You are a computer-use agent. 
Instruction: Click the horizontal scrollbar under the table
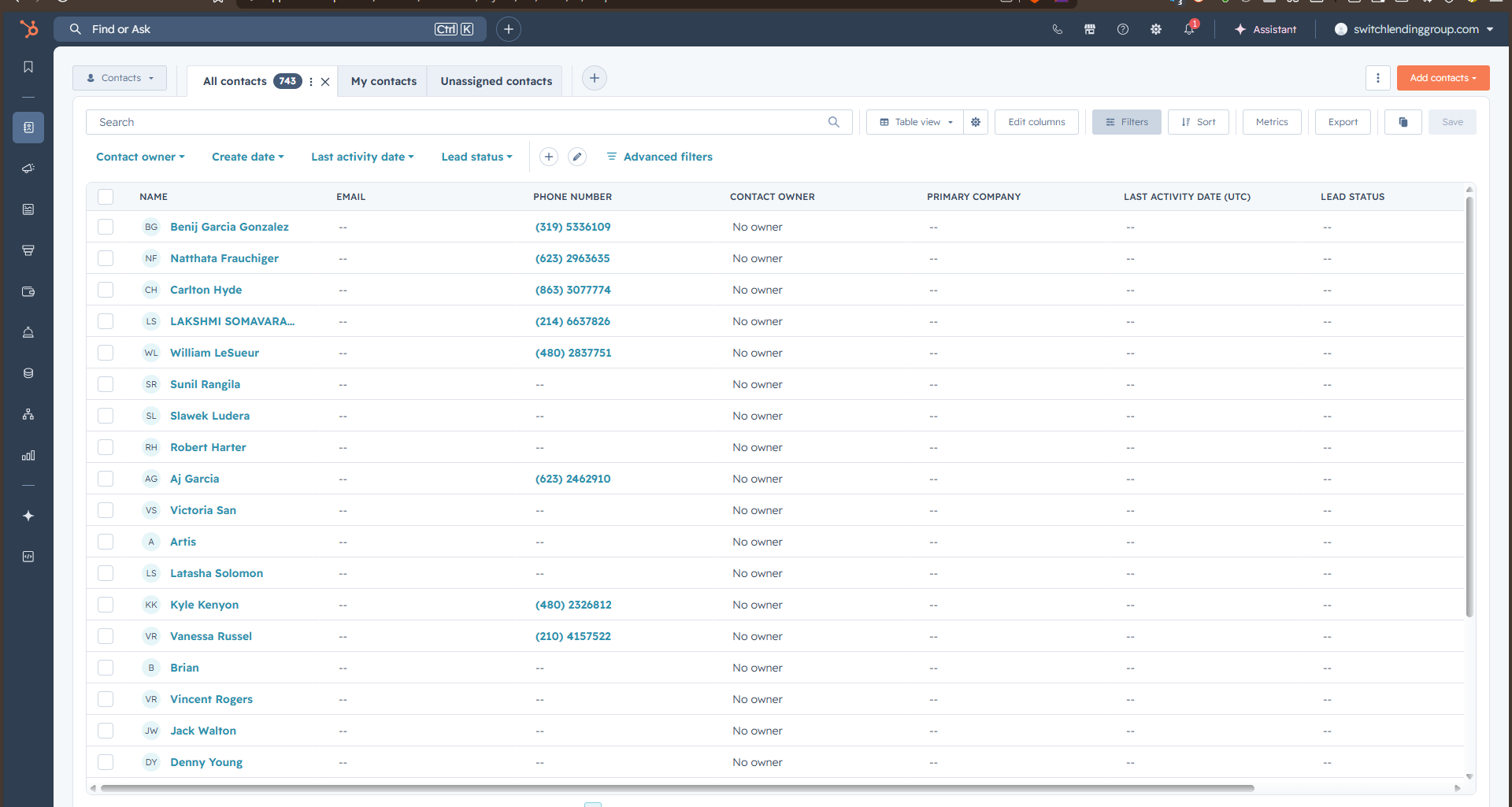[677, 787]
